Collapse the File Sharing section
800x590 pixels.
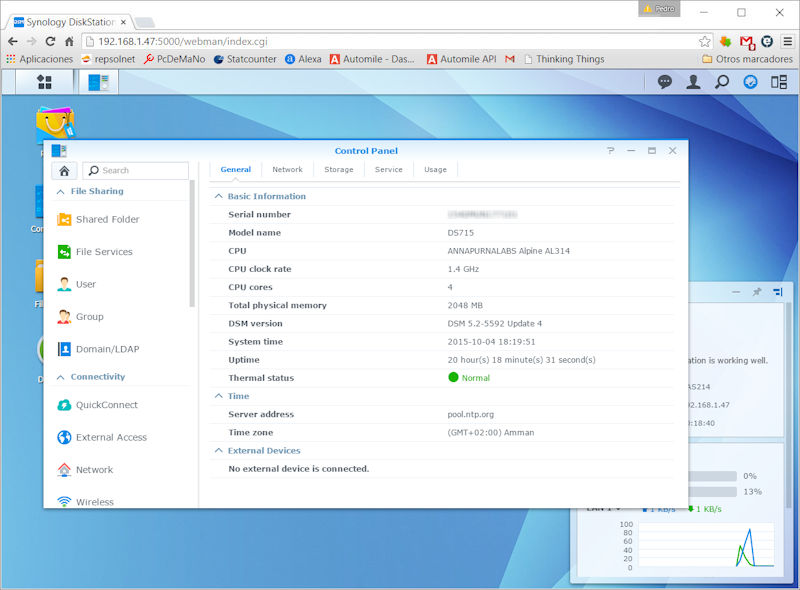[x=61, y=191]
